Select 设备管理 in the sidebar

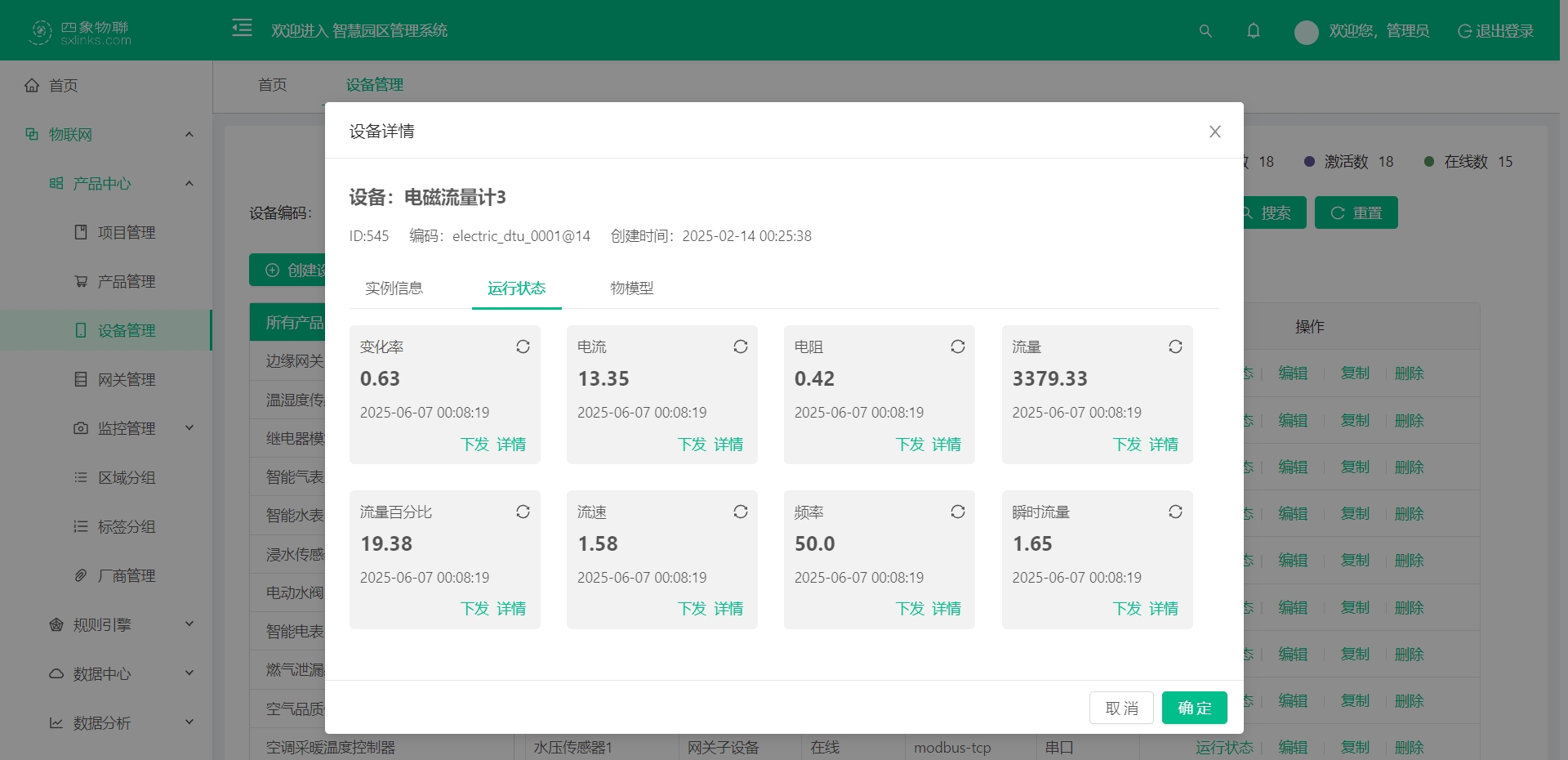[x=125, y=330]
